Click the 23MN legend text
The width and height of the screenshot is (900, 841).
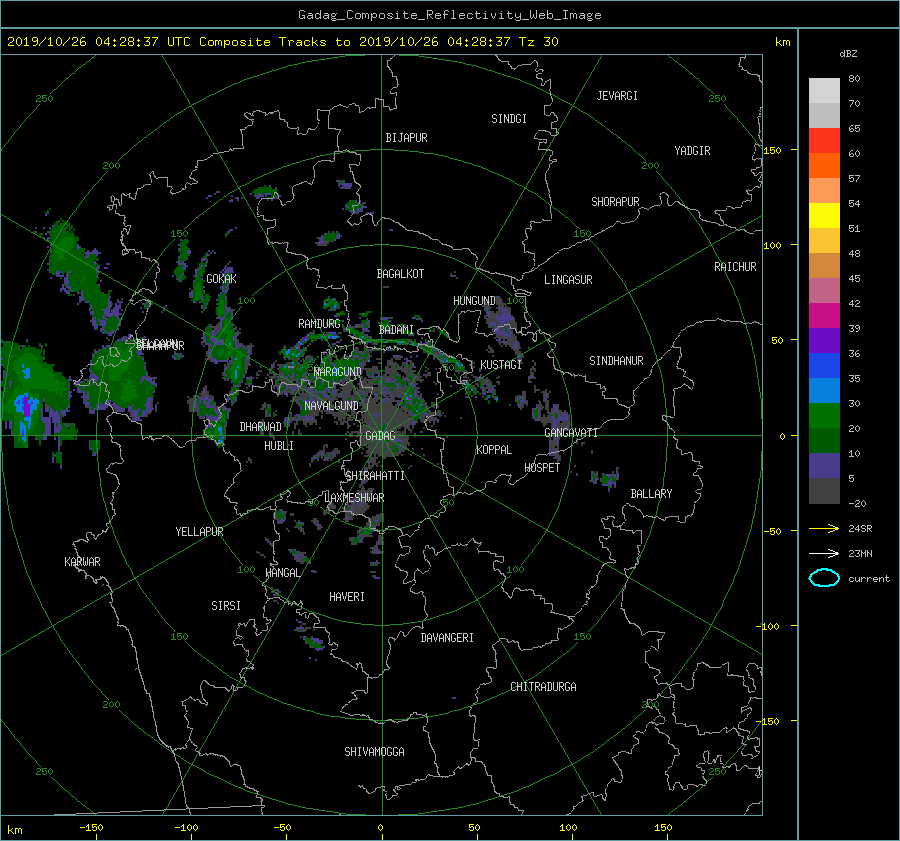pos(860,554)
